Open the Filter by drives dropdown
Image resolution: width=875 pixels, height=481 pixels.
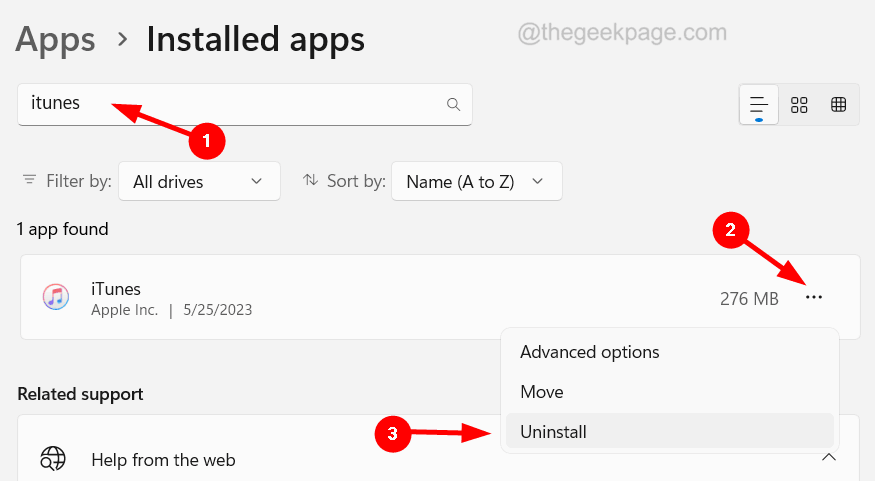(198, 181)
